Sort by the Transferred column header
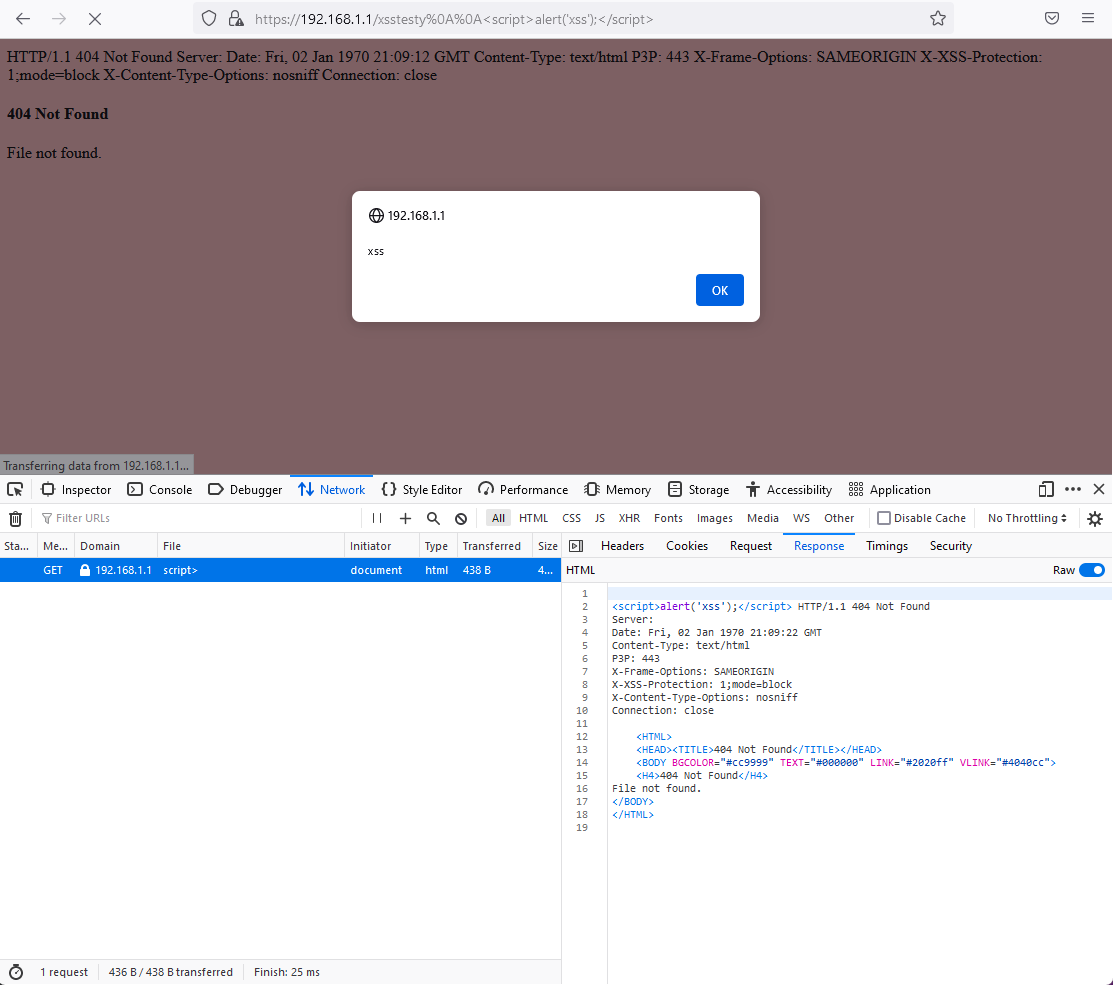This screenshot has width=1113, height=985. (494, 546)
